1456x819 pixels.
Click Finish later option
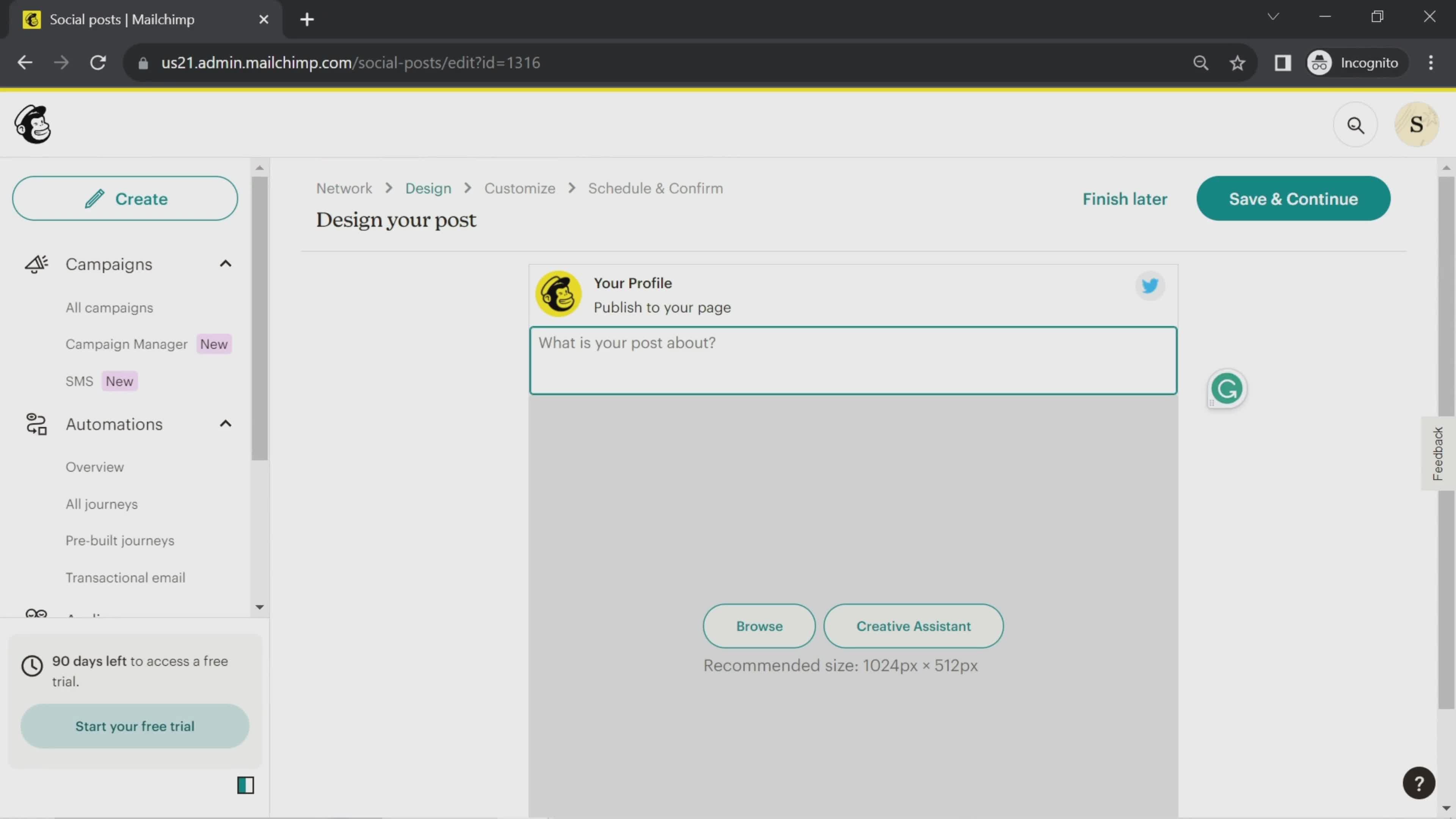[x=1124, y=198]
